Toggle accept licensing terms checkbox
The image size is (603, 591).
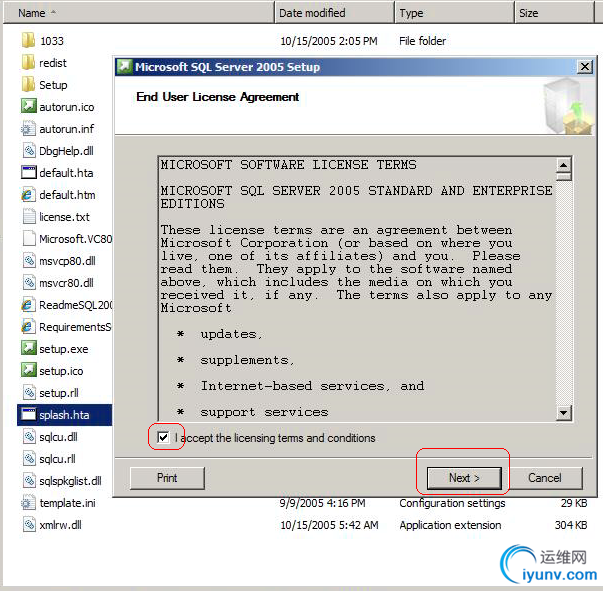(x=163, y=437)
